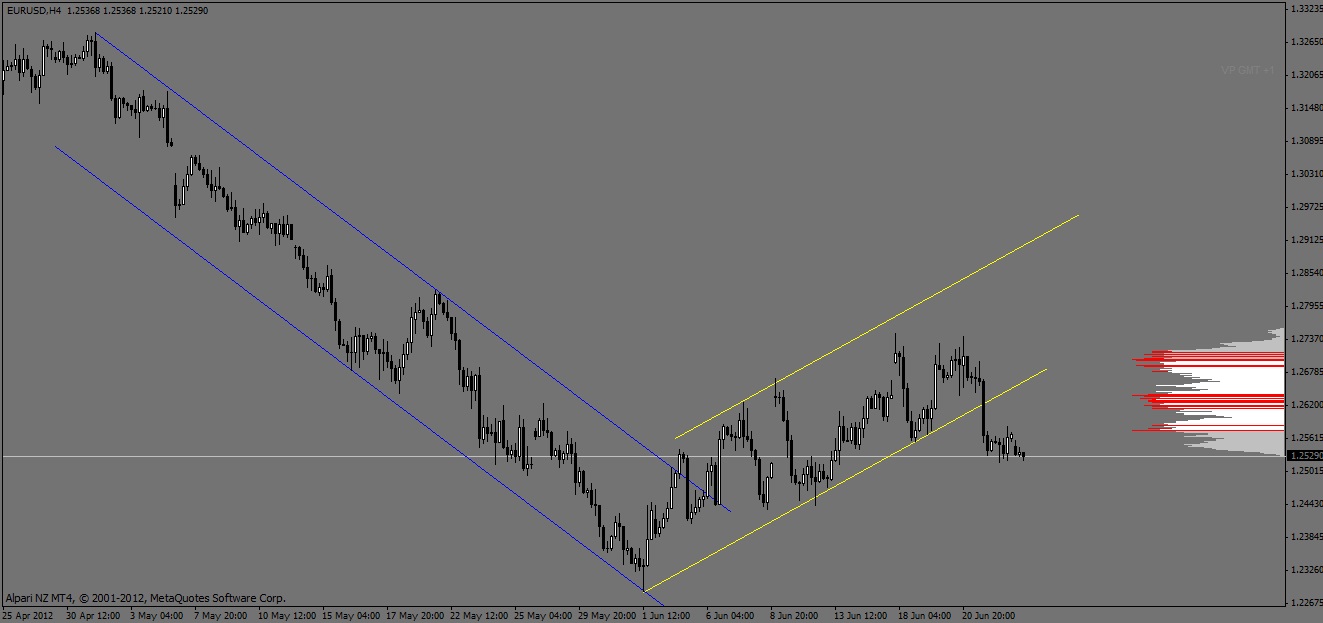Click the 25 Apr 2012 date label
The image size is (1323, 623).
click(30, 615)
